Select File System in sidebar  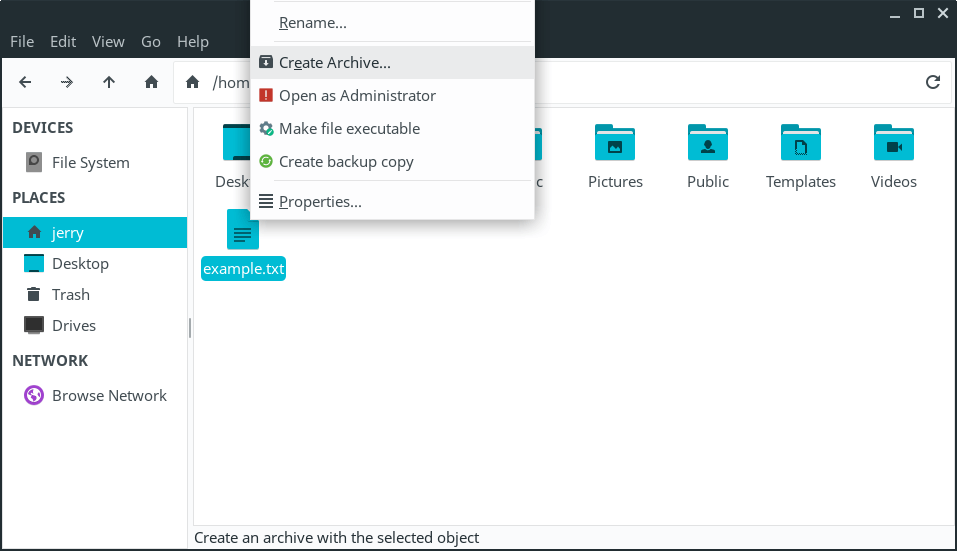click(90, 163)
